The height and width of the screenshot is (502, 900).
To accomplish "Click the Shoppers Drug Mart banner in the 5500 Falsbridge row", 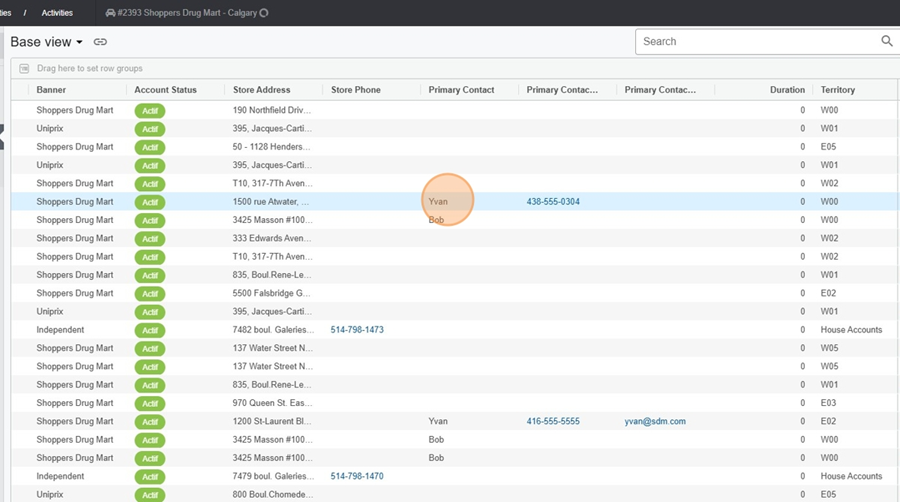I will point(75,293).
